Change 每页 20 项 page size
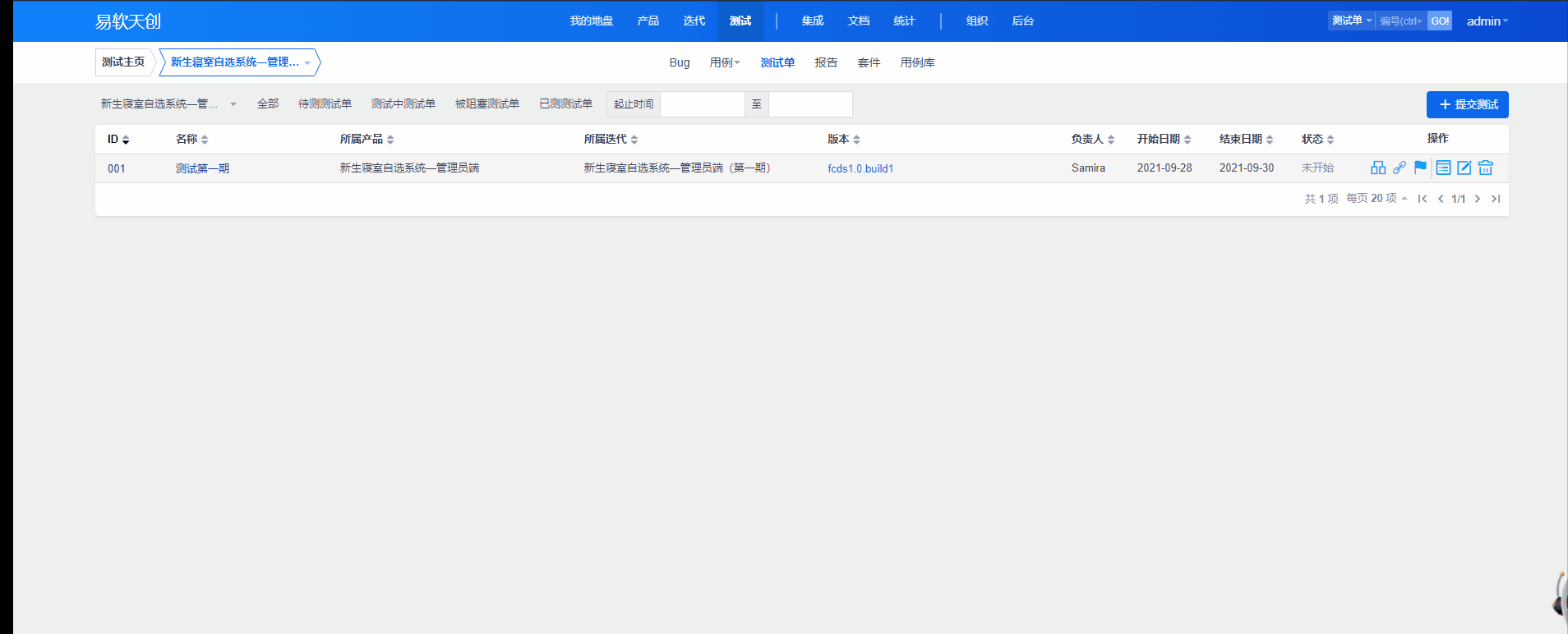Screen dimensions: 1568x634 point(1377,199)
